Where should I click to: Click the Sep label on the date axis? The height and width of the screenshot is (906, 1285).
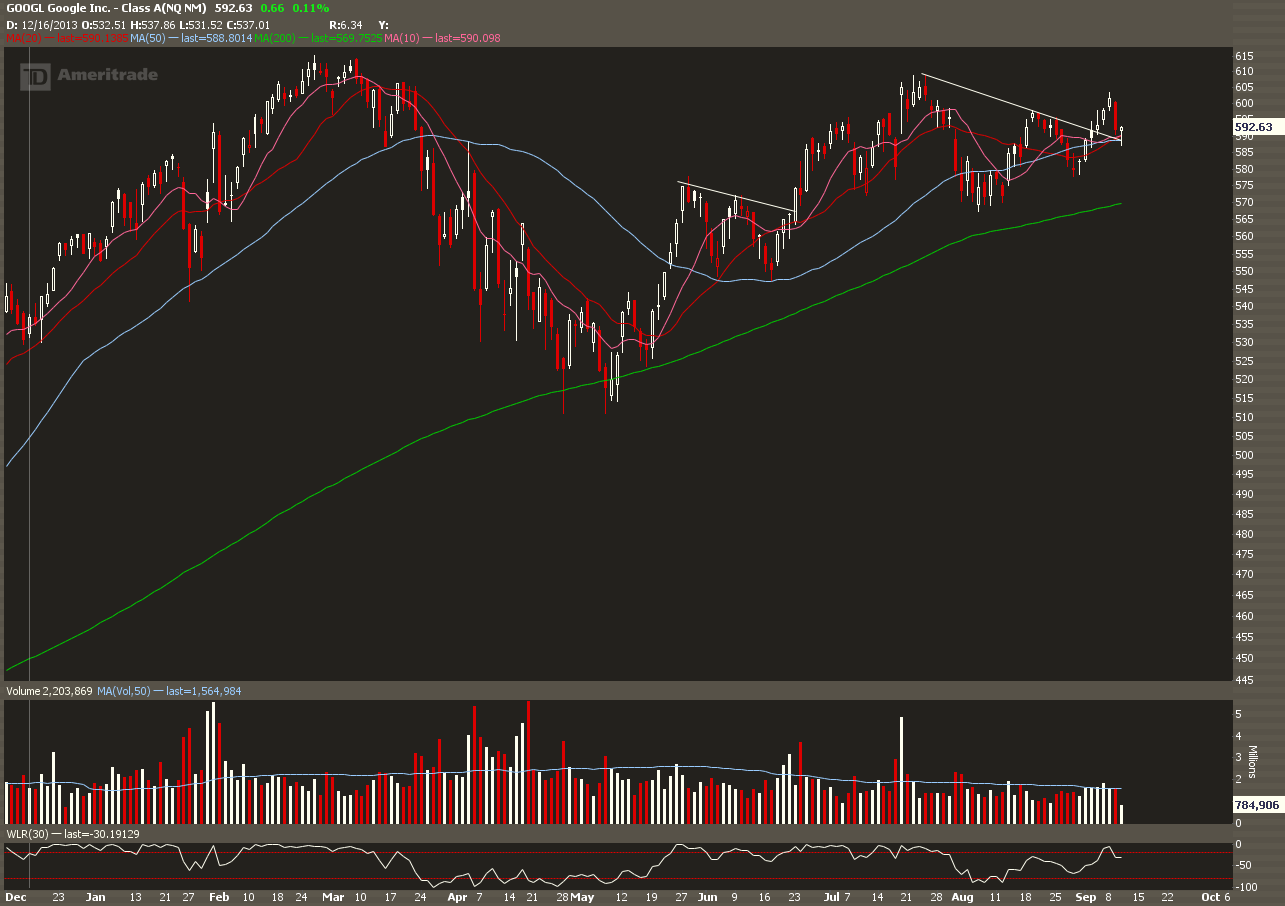1085,897
